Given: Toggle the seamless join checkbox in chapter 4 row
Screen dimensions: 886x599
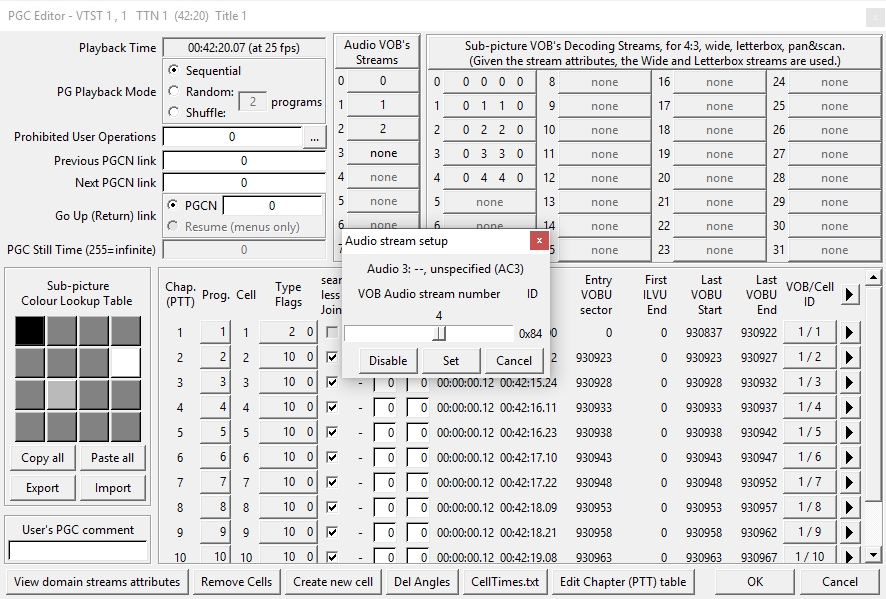Looking at the screenshot, I should tap(332, 407).
